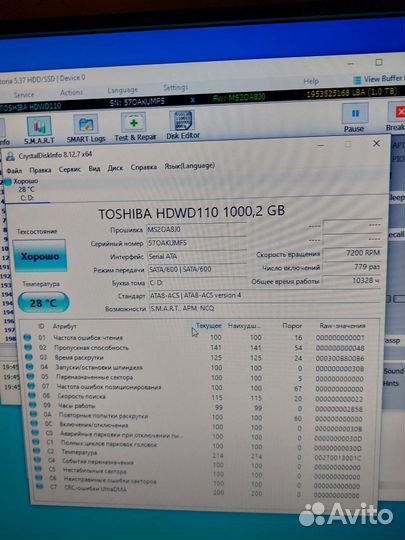Image resolution: width=405 pixels, height=540 pixels.
Task: Open Язык(Language) menu in CrystalDiskInfo
Action: [x=189, y=166]
